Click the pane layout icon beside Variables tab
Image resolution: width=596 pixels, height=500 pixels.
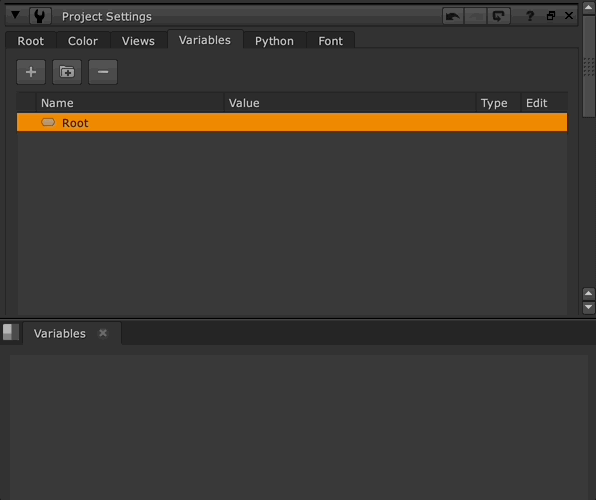[x=11, y=332]
